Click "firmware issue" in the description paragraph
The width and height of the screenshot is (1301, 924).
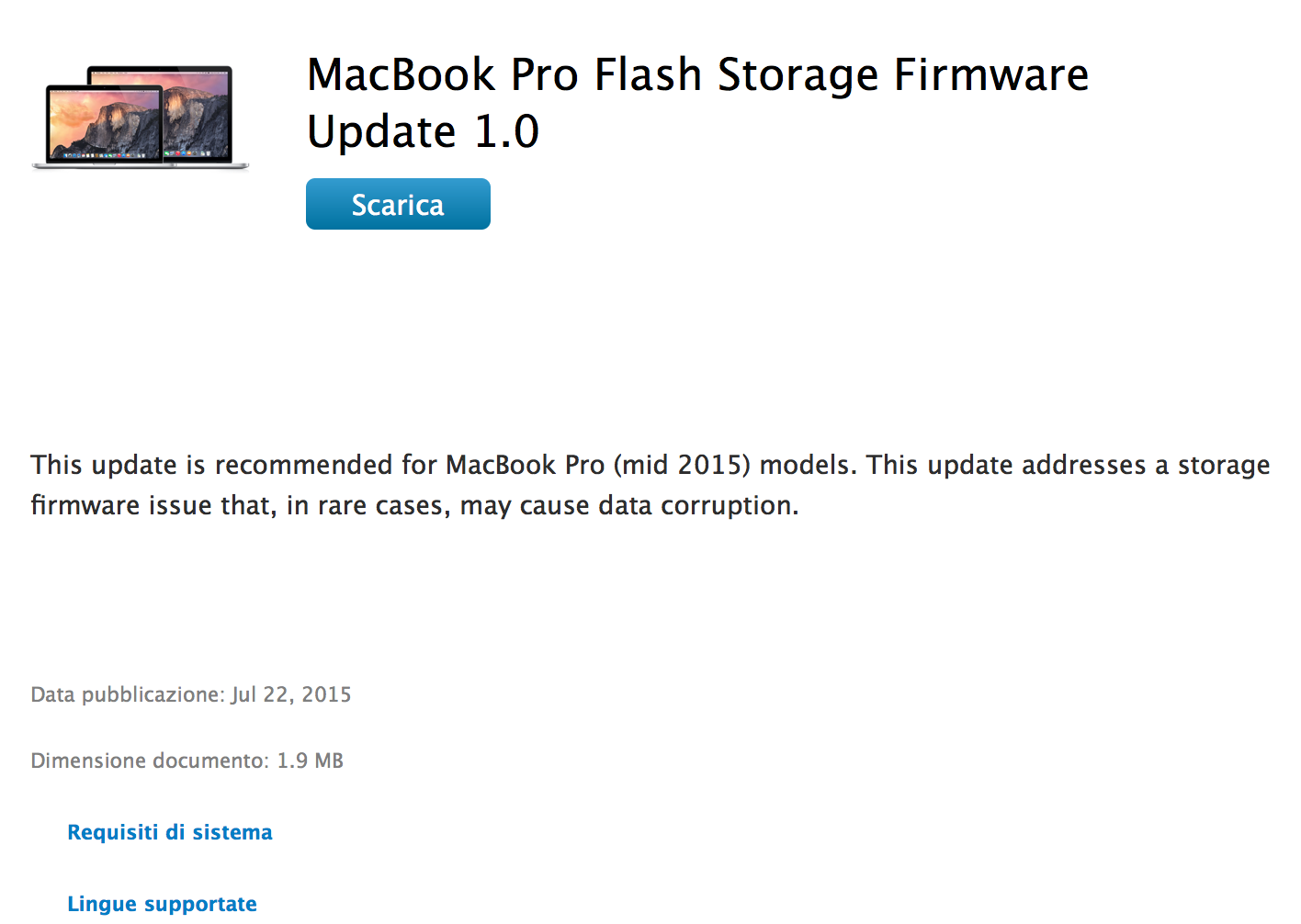(x=121, y=505)
